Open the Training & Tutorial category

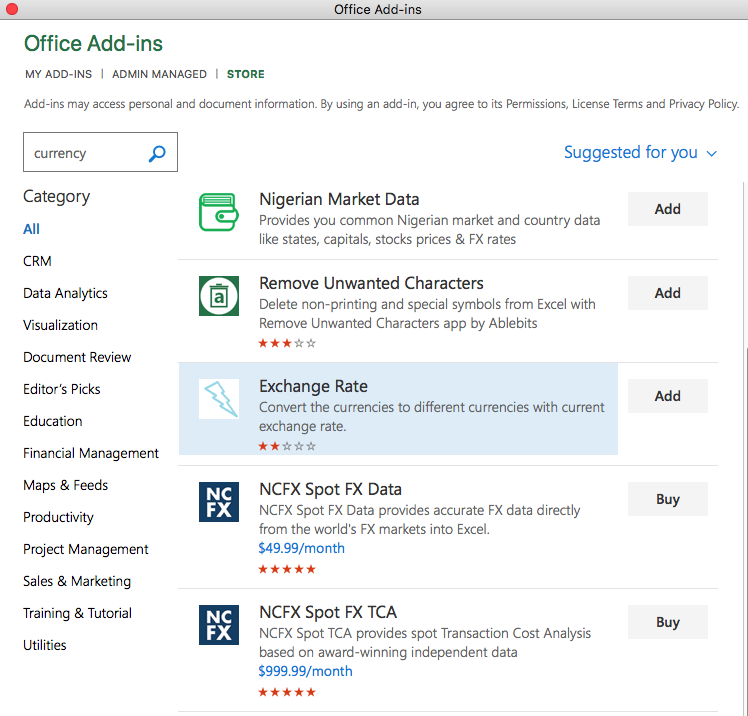[77, 613]
